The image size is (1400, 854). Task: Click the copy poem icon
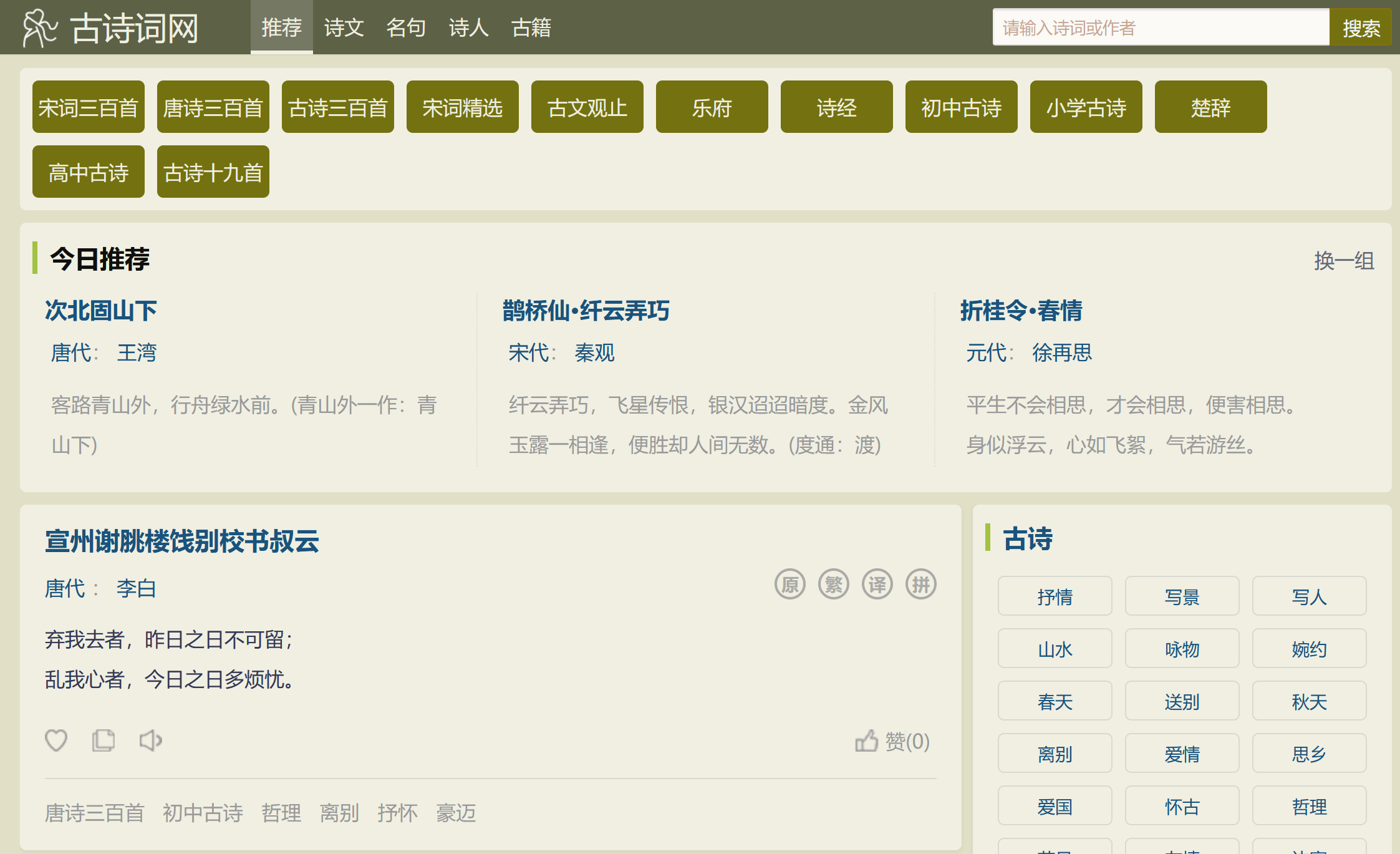pyautogui.click(x=104, y=740)
